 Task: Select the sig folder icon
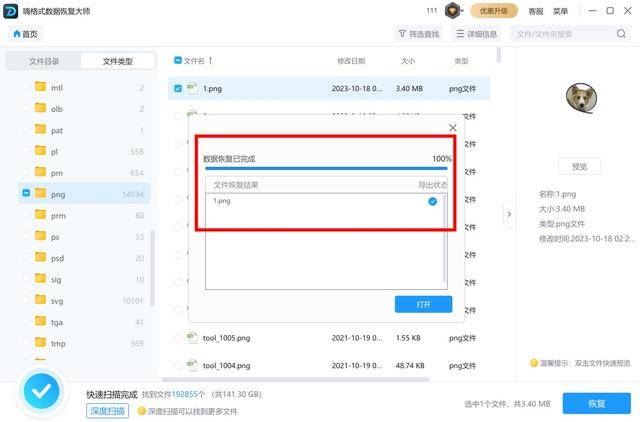40,278
